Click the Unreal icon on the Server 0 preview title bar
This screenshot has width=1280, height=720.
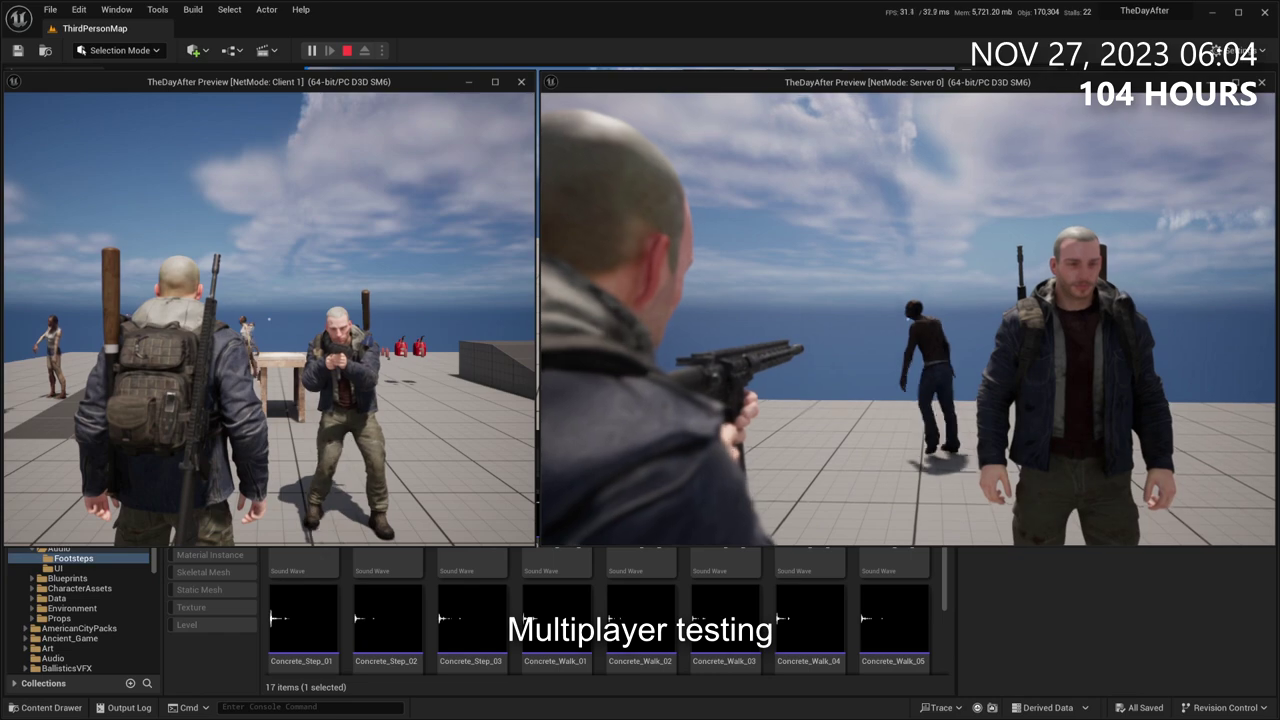click(x=552, y=82)
